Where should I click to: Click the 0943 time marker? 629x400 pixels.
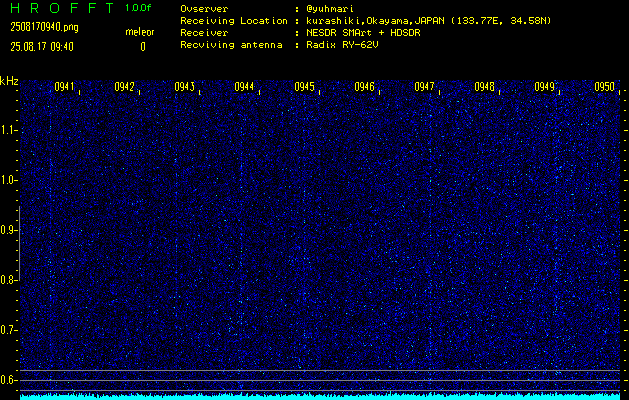pyautogui.click(x=185, y=87)
